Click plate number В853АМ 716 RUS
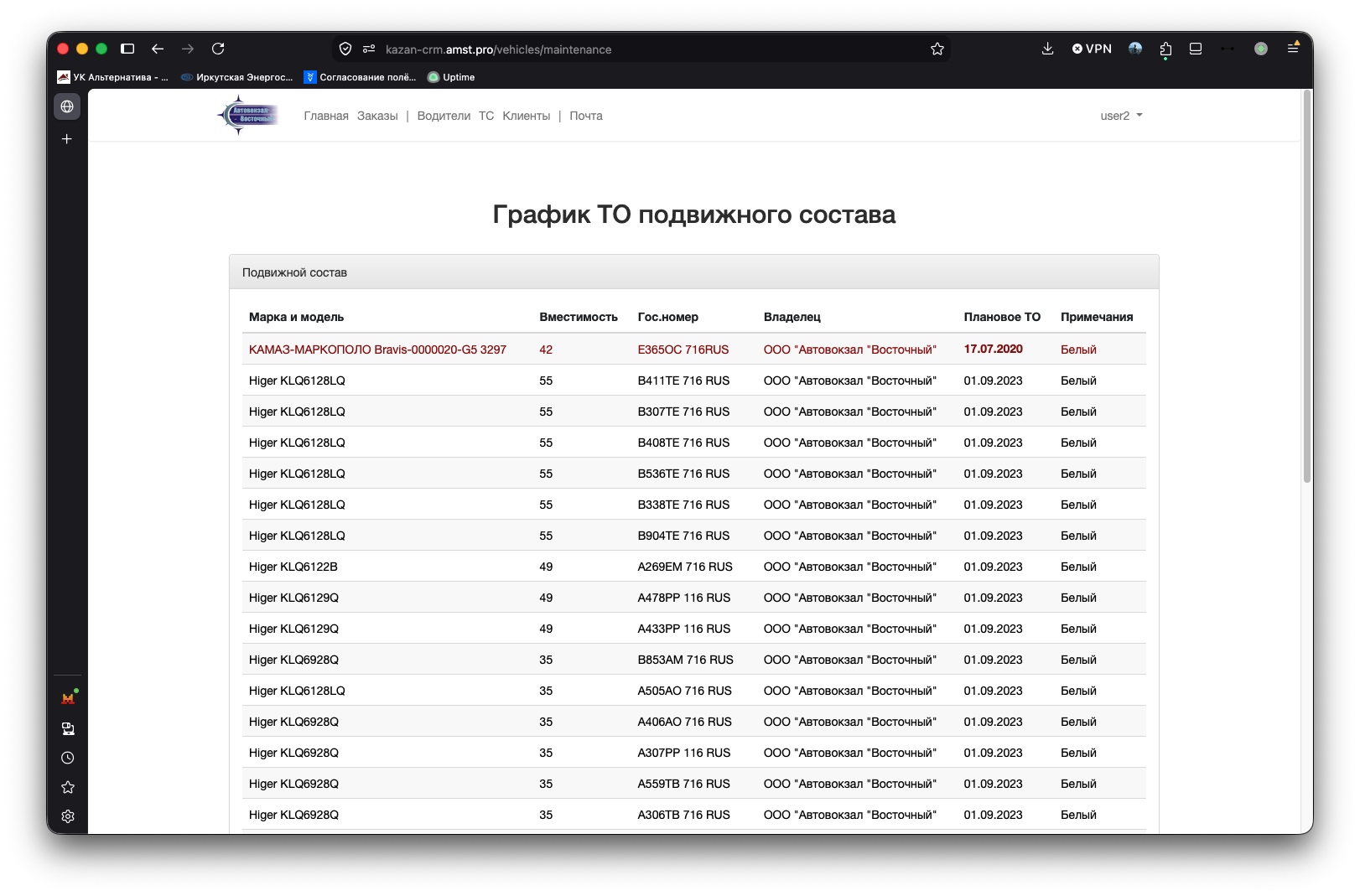The width and height of the screenshot is (1360, 896). pyautogui.click(x=686, y=660)
